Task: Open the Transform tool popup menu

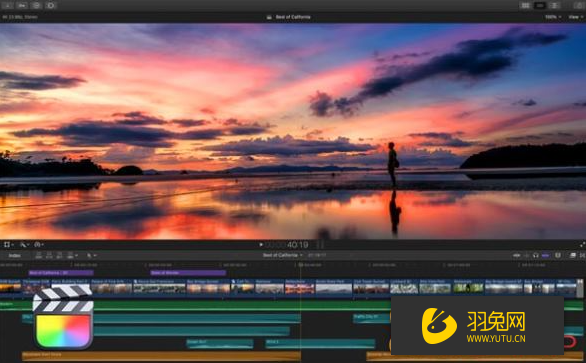Action: point(8,244)
